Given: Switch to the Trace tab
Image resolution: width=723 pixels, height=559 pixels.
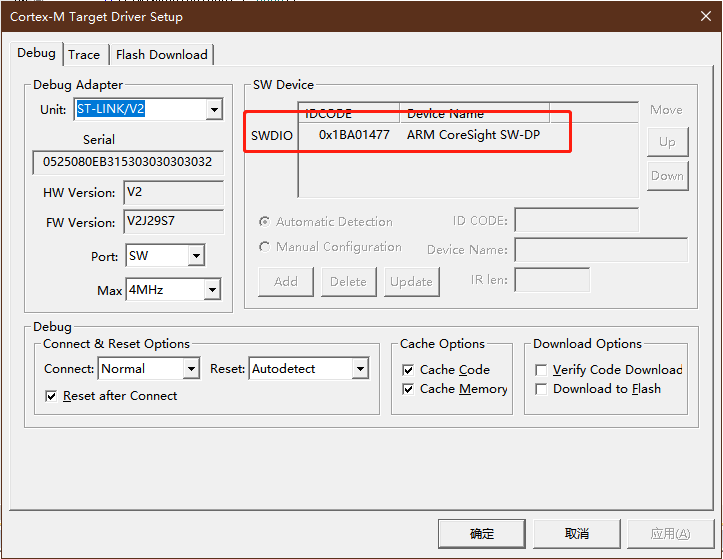Looking at the screenshot, I should tap(85, 55).
